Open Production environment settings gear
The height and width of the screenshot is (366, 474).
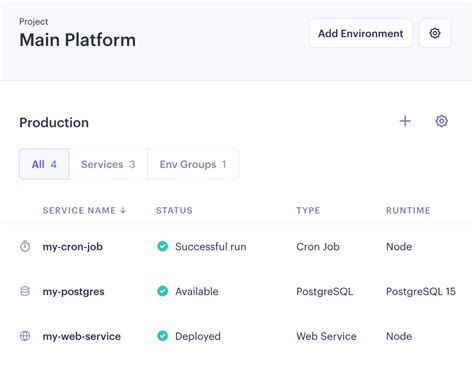point(441,121)
